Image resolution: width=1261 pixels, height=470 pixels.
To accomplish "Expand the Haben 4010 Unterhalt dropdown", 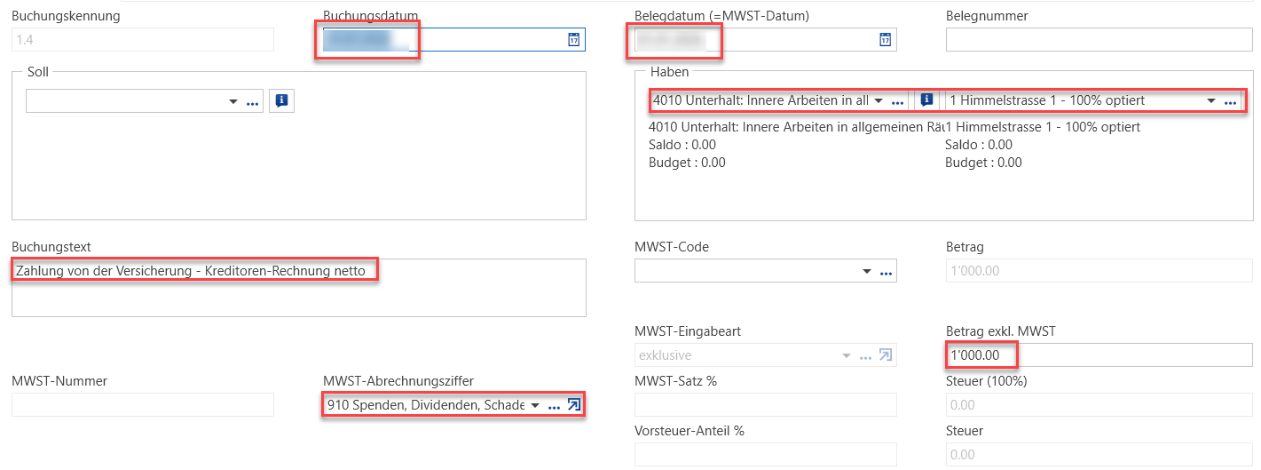I will (x=878, y=102).
